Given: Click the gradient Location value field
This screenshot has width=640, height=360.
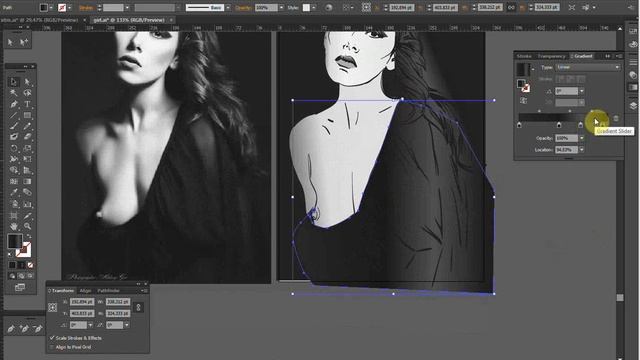Looking at the screenshot, I should 566,150.
